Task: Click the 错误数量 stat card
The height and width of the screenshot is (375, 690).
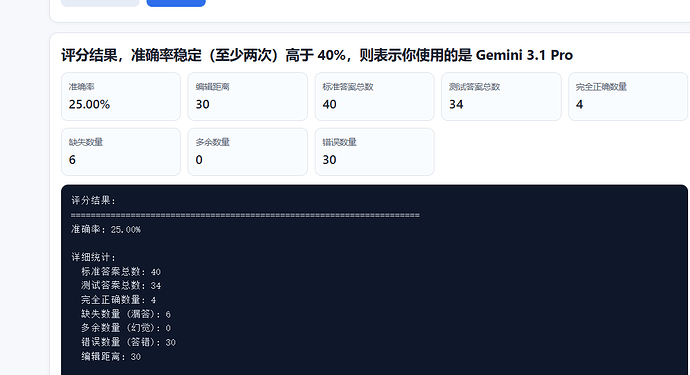Action: click(374, 152)
